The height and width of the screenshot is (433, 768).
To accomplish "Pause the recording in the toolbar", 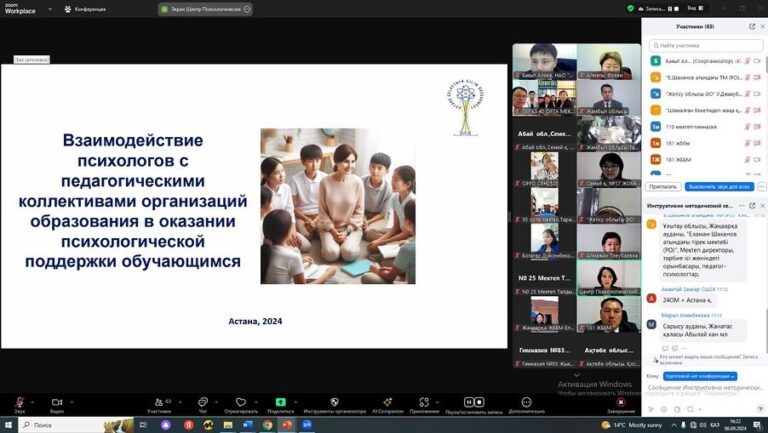I will tap(469, 402).
